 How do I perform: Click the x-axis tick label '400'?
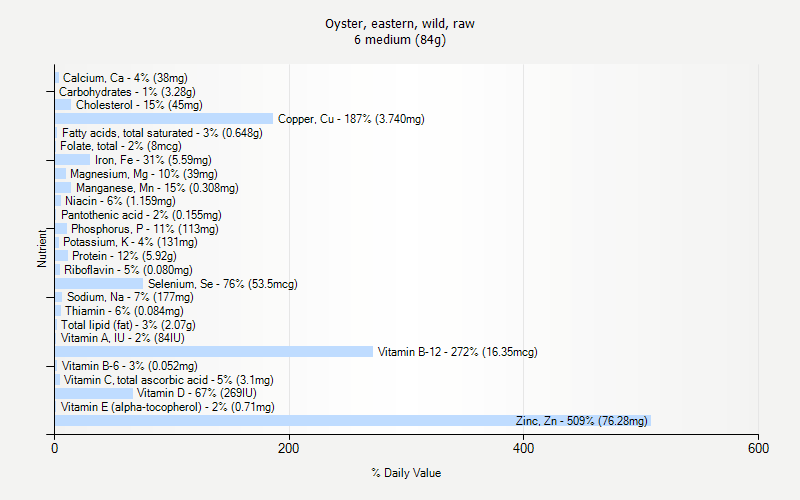click(523, 448)
